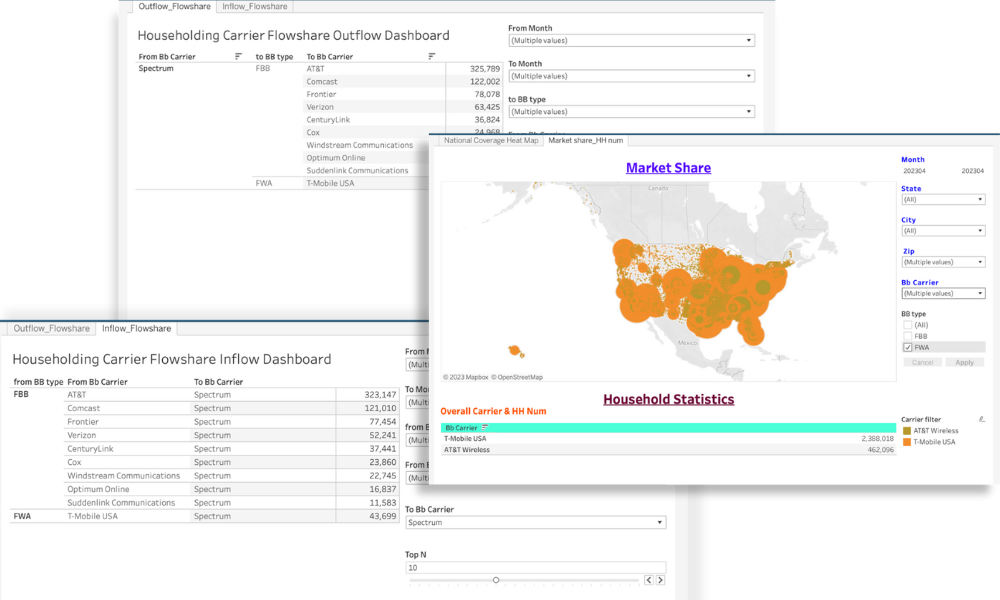Select Inflow_Flowshare tab in bottom window

(x=136, y=328)
